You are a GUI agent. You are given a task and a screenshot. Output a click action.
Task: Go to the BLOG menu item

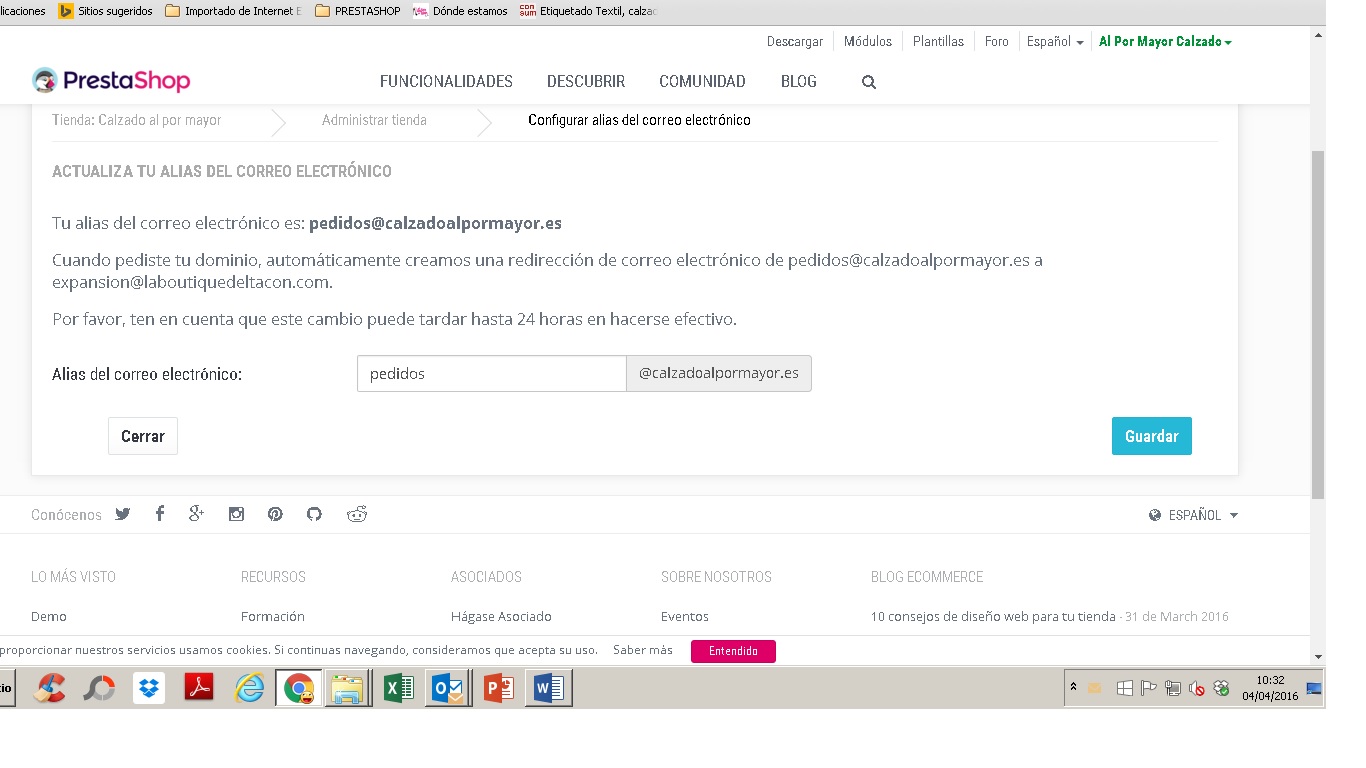pos(798,82)
